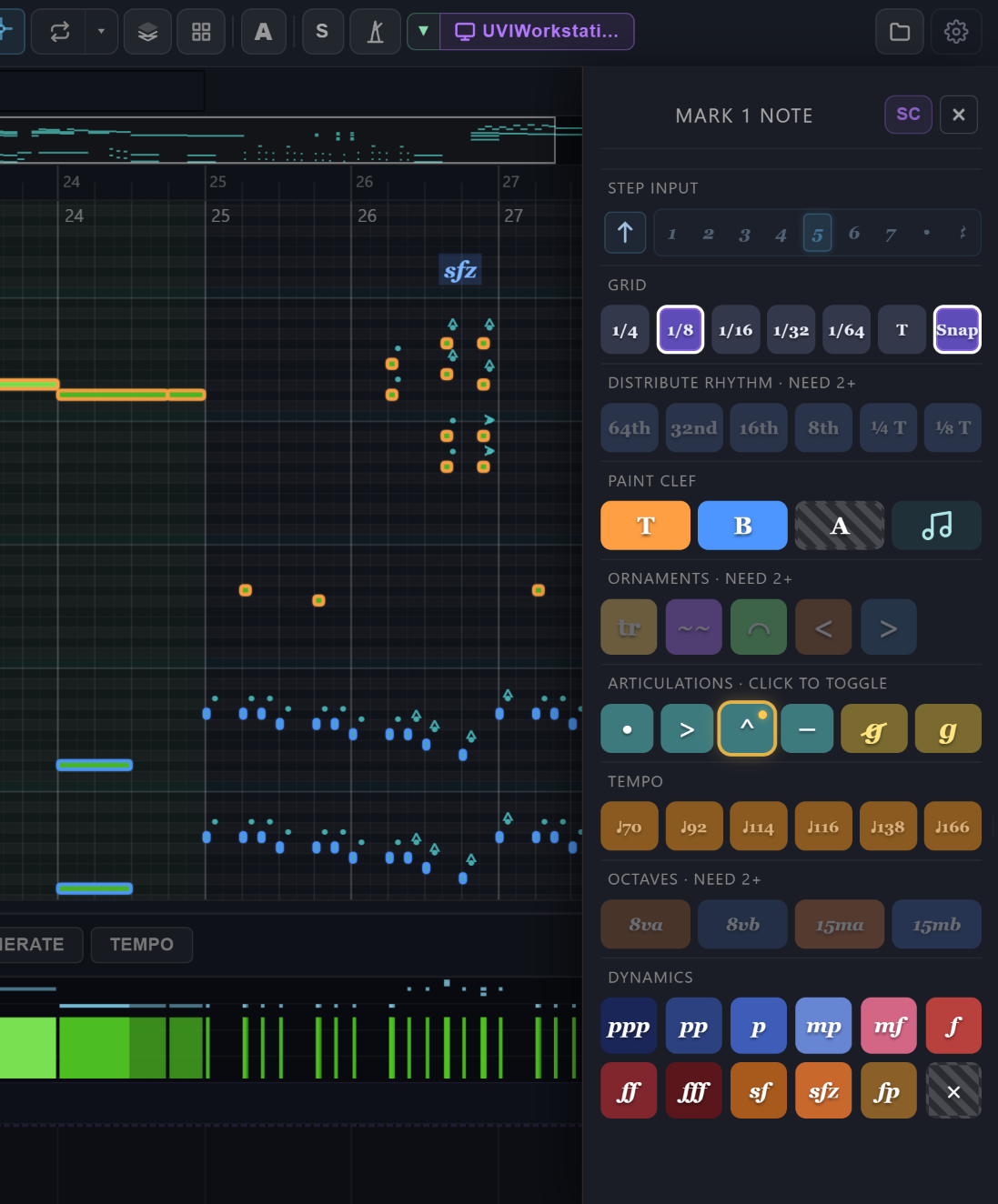Paint treble clef with orange T button
This screenshot has width=998, height=1204.
point(646,526)
